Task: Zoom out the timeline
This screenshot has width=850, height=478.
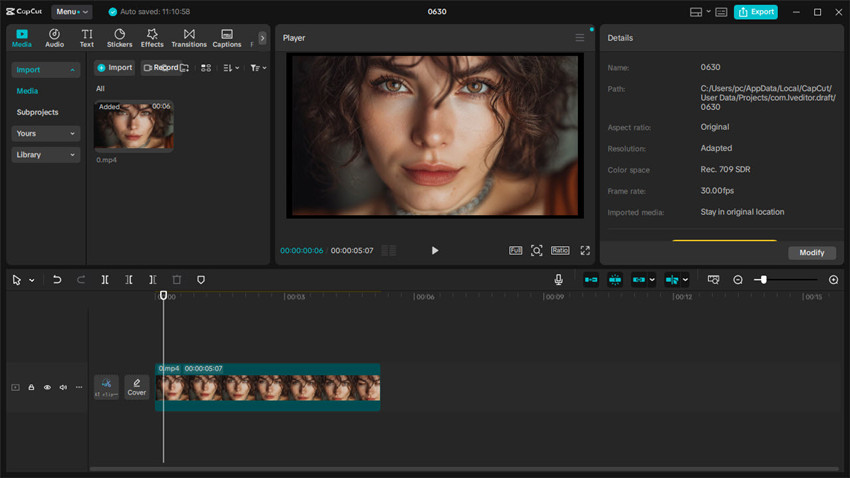Action: [738, 280]
